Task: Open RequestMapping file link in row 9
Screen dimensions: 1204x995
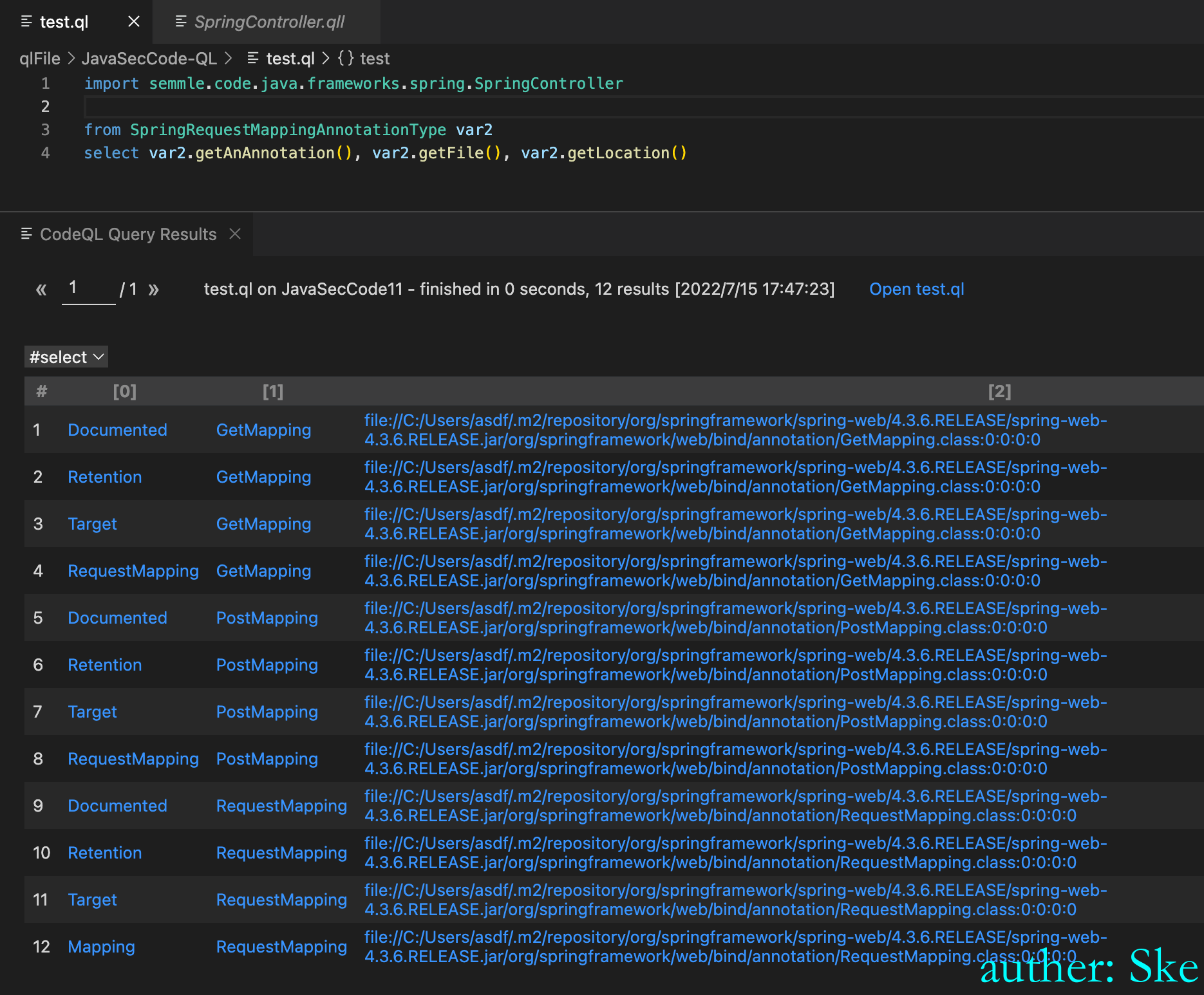Action: point(281,806)
